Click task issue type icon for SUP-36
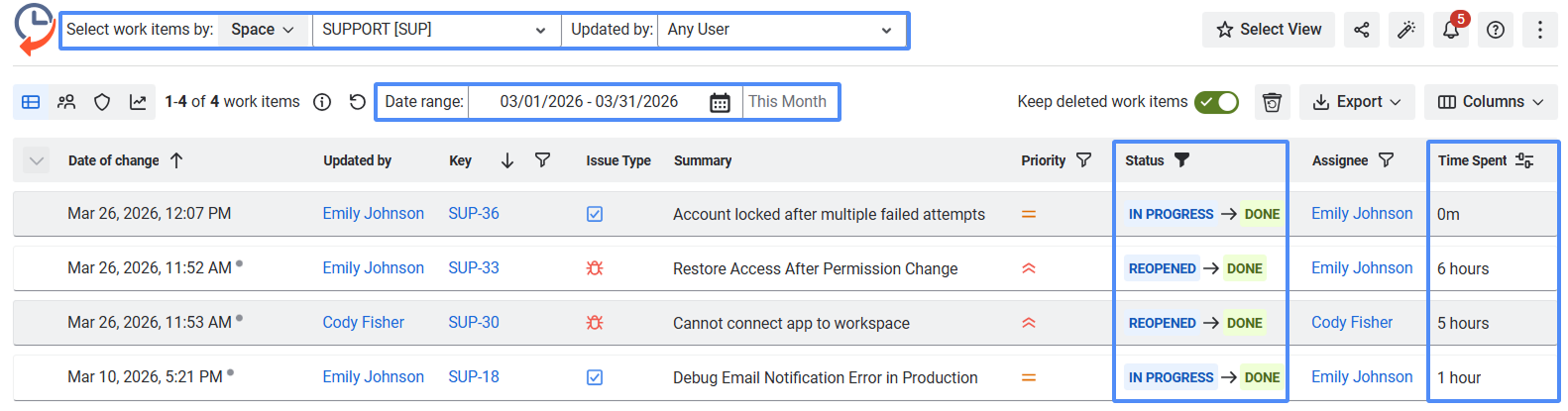The width and height of the screenshot is (1568, 411). click(595, 214)
